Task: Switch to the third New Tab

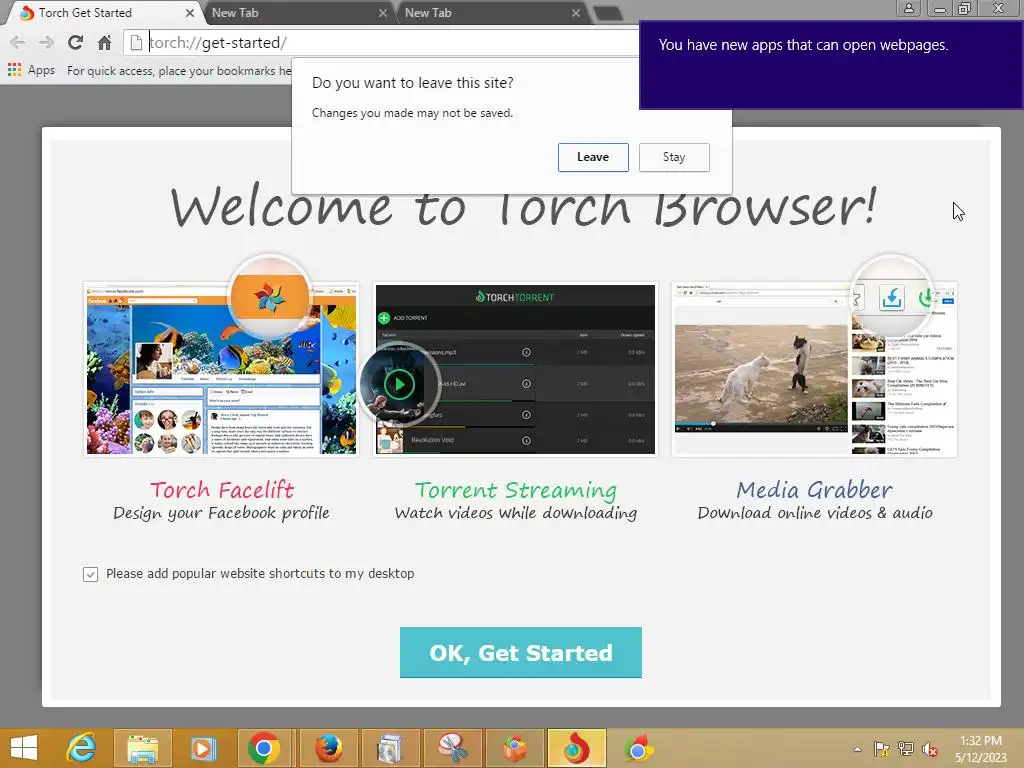Action: (490, 12)
